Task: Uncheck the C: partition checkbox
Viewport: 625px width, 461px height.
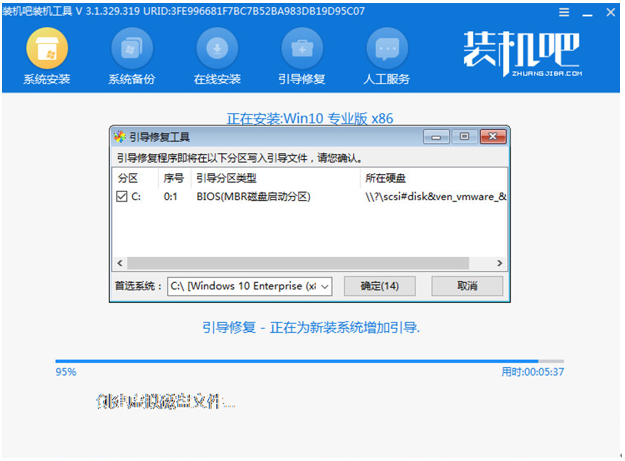Action: tap(122, 197)
